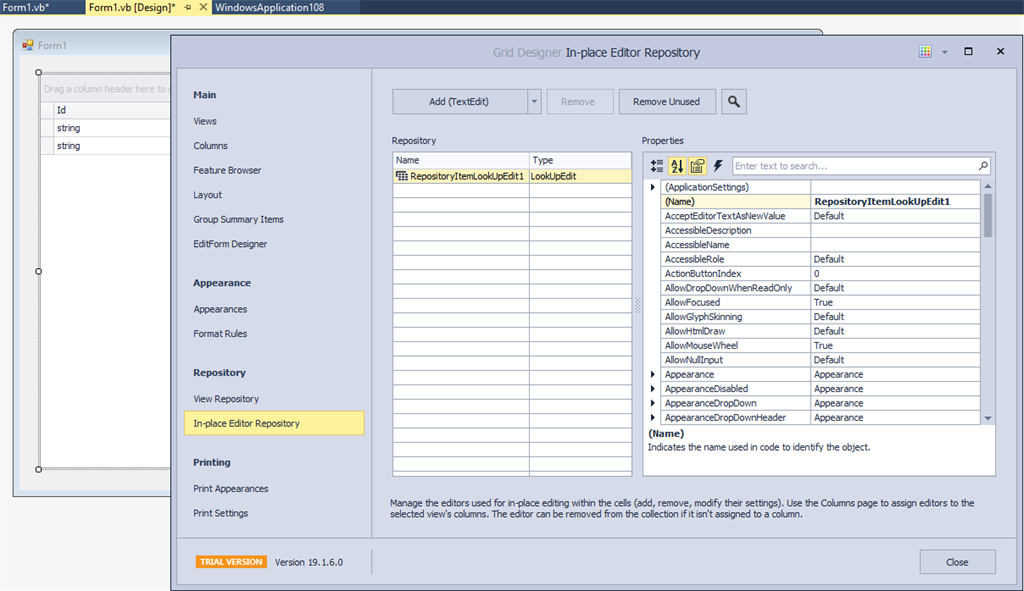The height and width of the screenshot is (591, 1024).
Task: Sort properties alphabetically with the A-Z icon
Action: pyautogui.click(x=675, y=167)
